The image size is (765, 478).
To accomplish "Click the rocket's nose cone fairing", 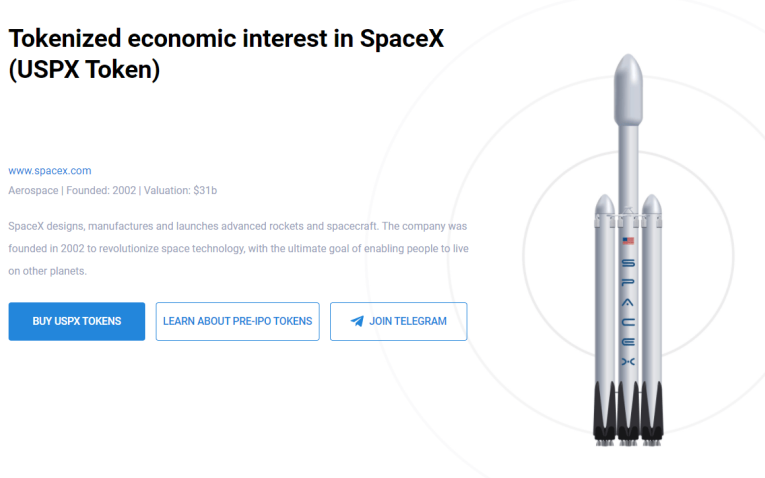I will pos(628,90).
